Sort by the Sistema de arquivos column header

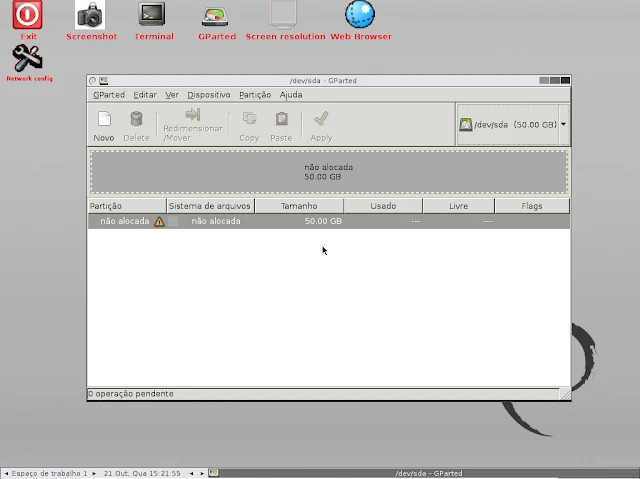pyautogui.click(x=211, y=206)
